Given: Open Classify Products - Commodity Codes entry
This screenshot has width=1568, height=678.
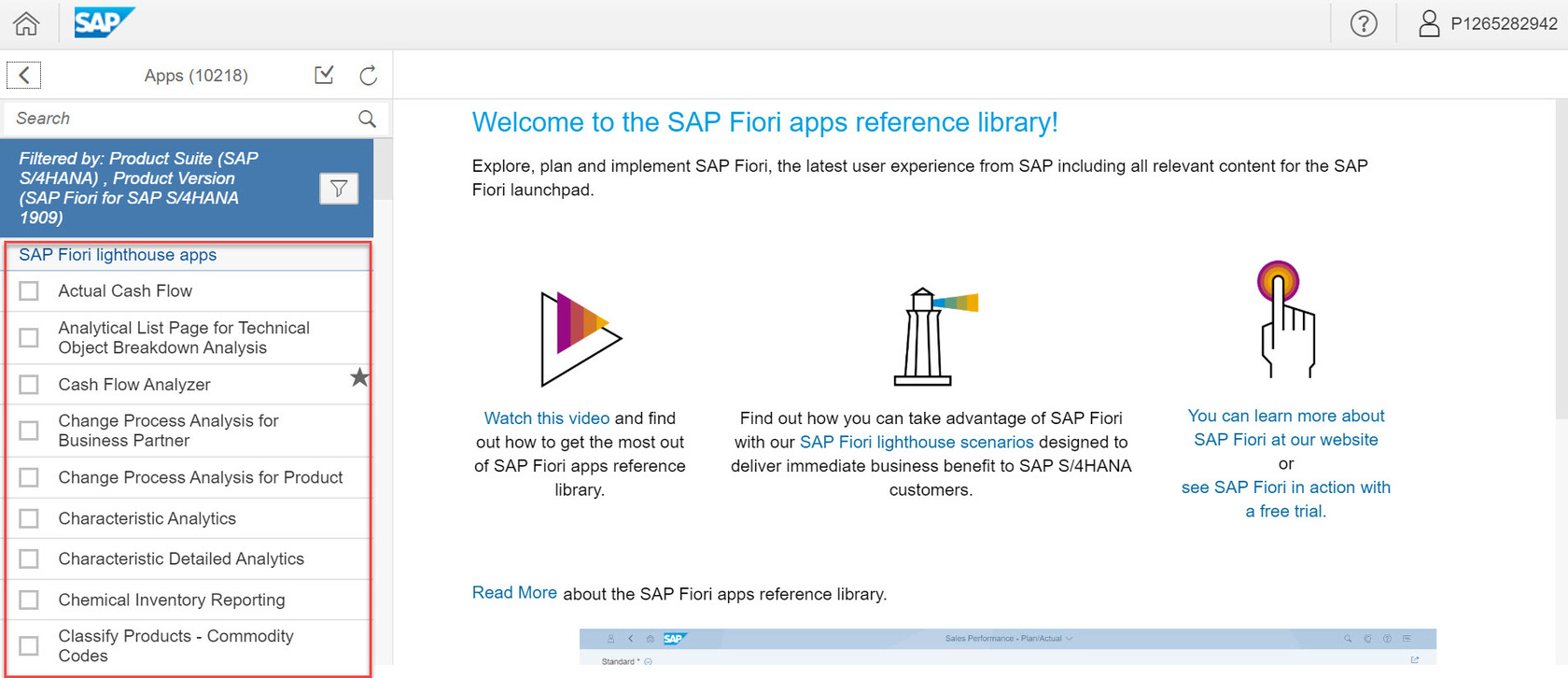Looking at the screenshot, I should 175,645.
